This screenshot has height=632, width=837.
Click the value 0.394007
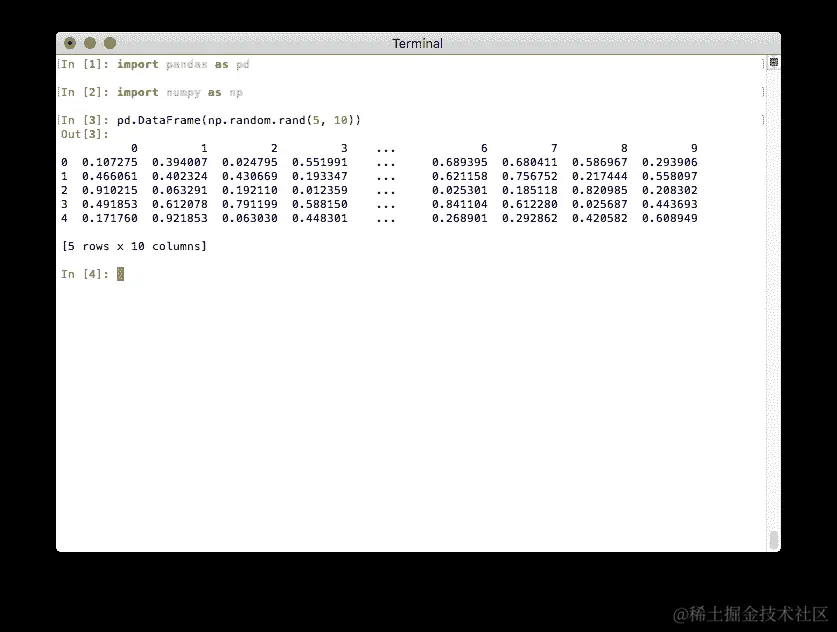(x=179, y=162)
